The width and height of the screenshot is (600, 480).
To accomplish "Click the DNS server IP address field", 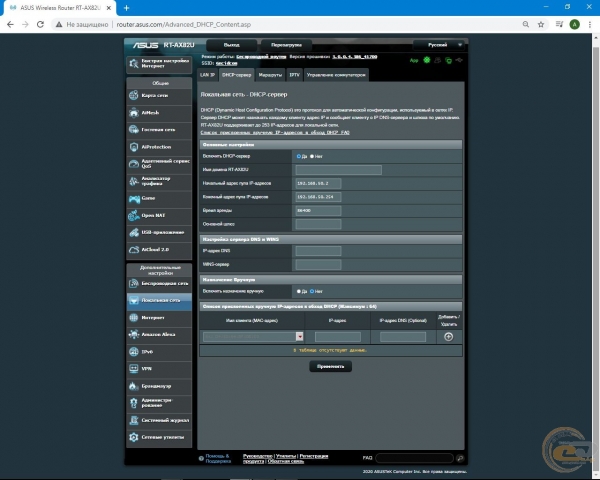I will (x=318, y=251).
